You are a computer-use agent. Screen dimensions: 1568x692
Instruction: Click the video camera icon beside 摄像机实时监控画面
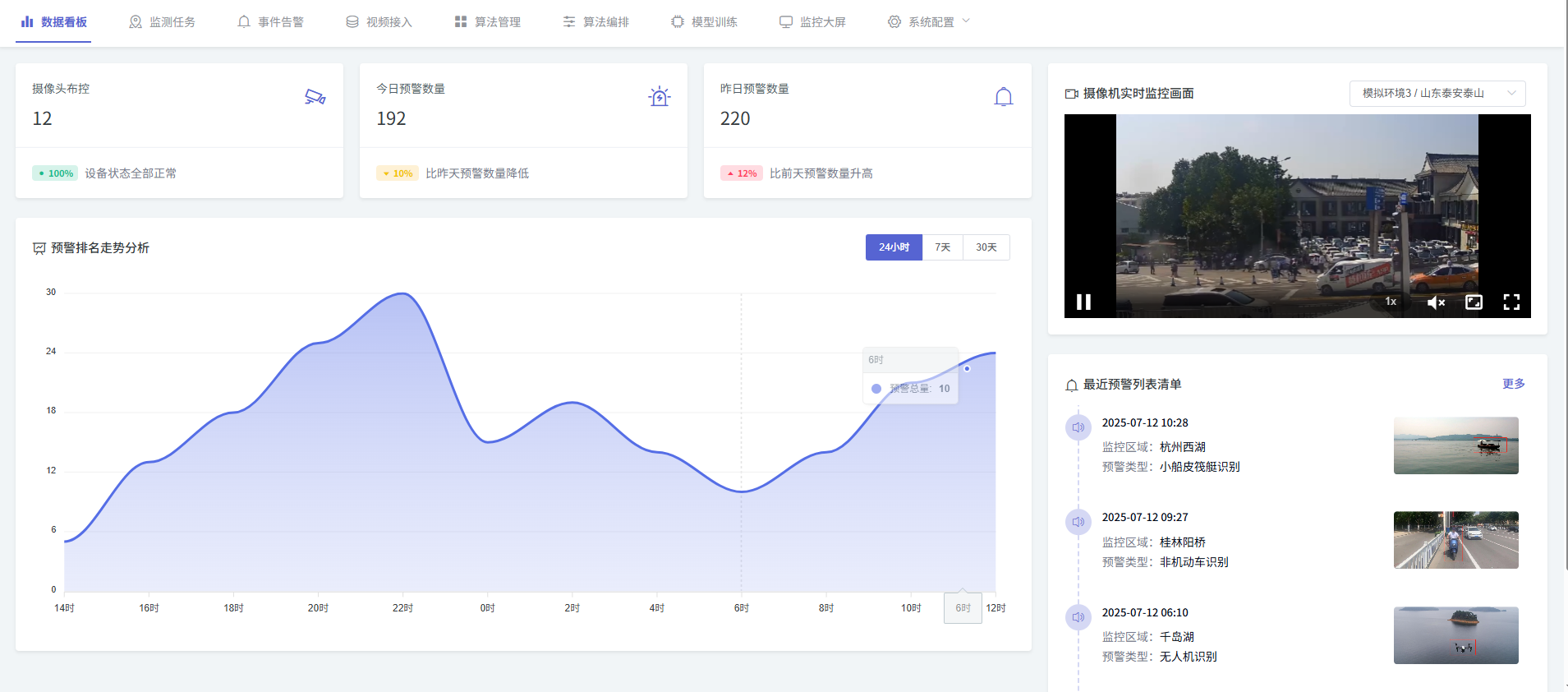(1071, 94)
